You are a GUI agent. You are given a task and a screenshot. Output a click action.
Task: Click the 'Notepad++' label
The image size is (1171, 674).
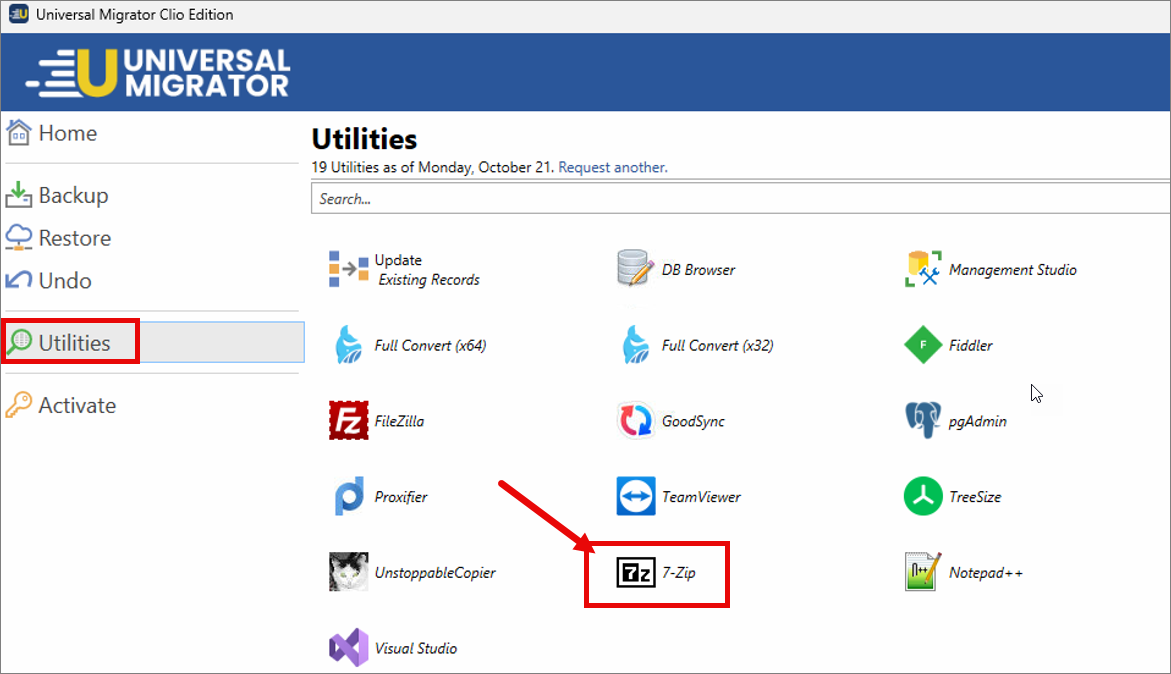[986, 572]
